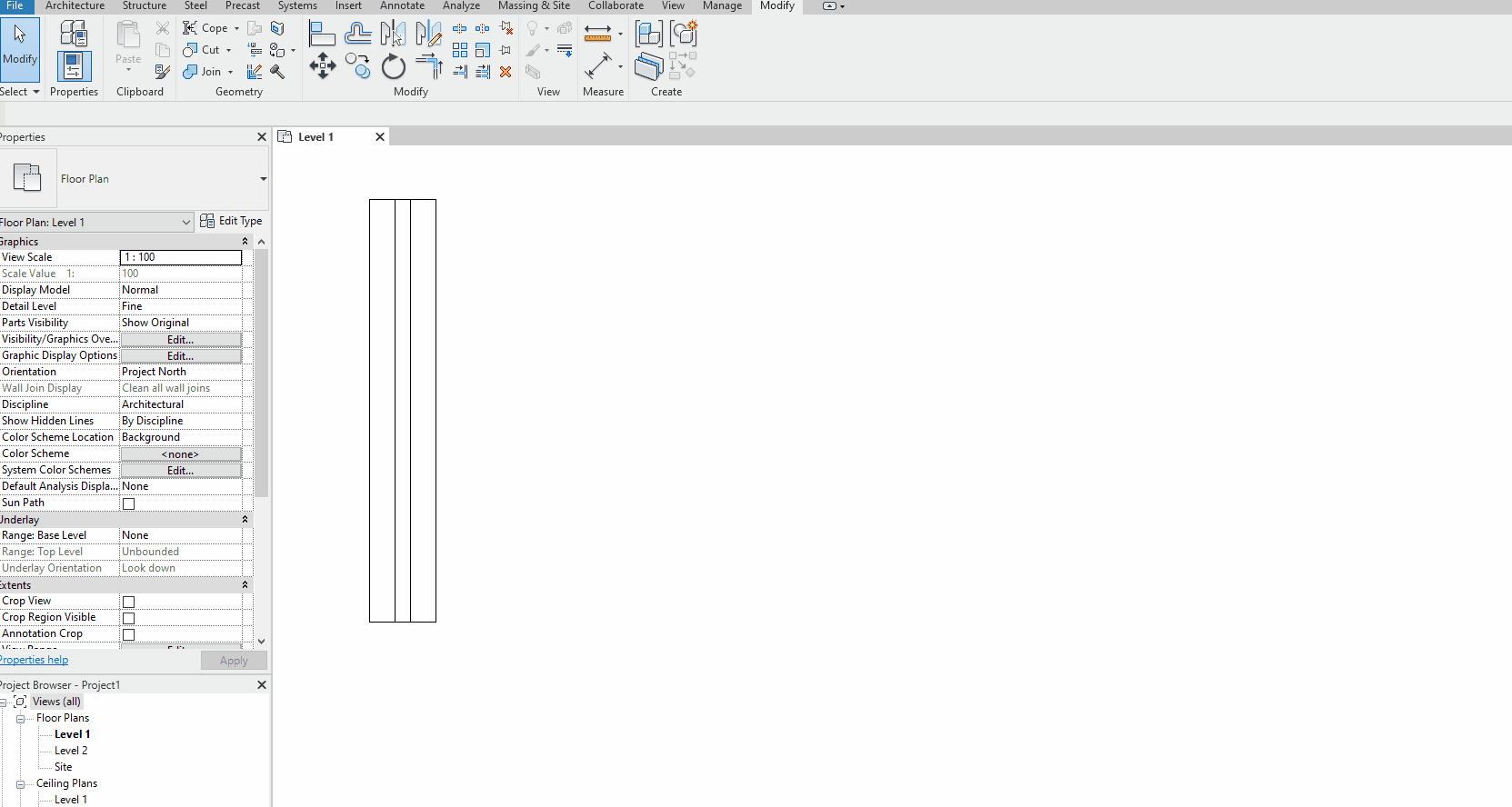Enable the Crop Region Visible checkbox
The height and width of the screenshot is (807, 1512).
click(128, 618)
